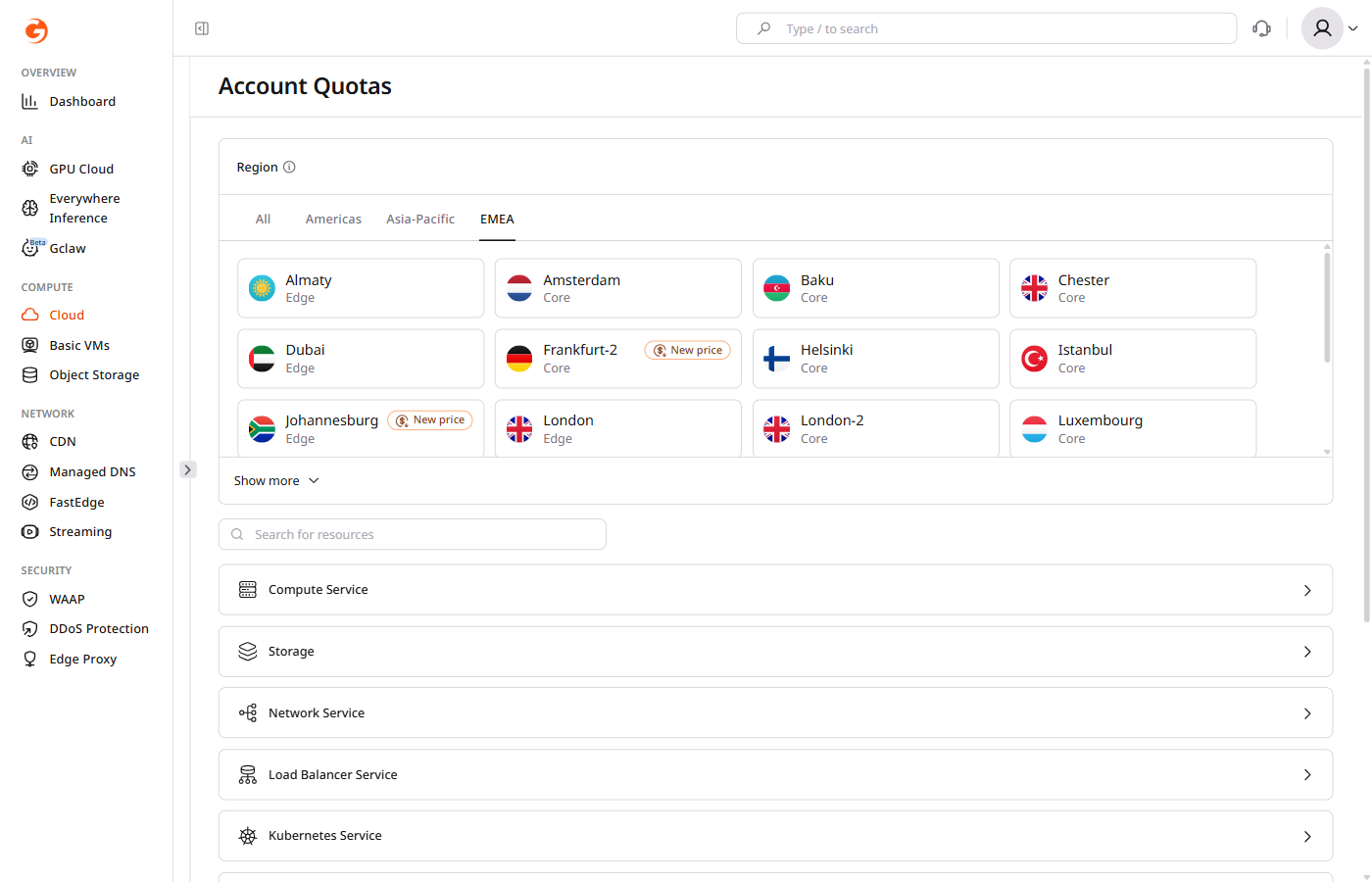Click the Storage layers icon
1372x882 pixels.
248,651
